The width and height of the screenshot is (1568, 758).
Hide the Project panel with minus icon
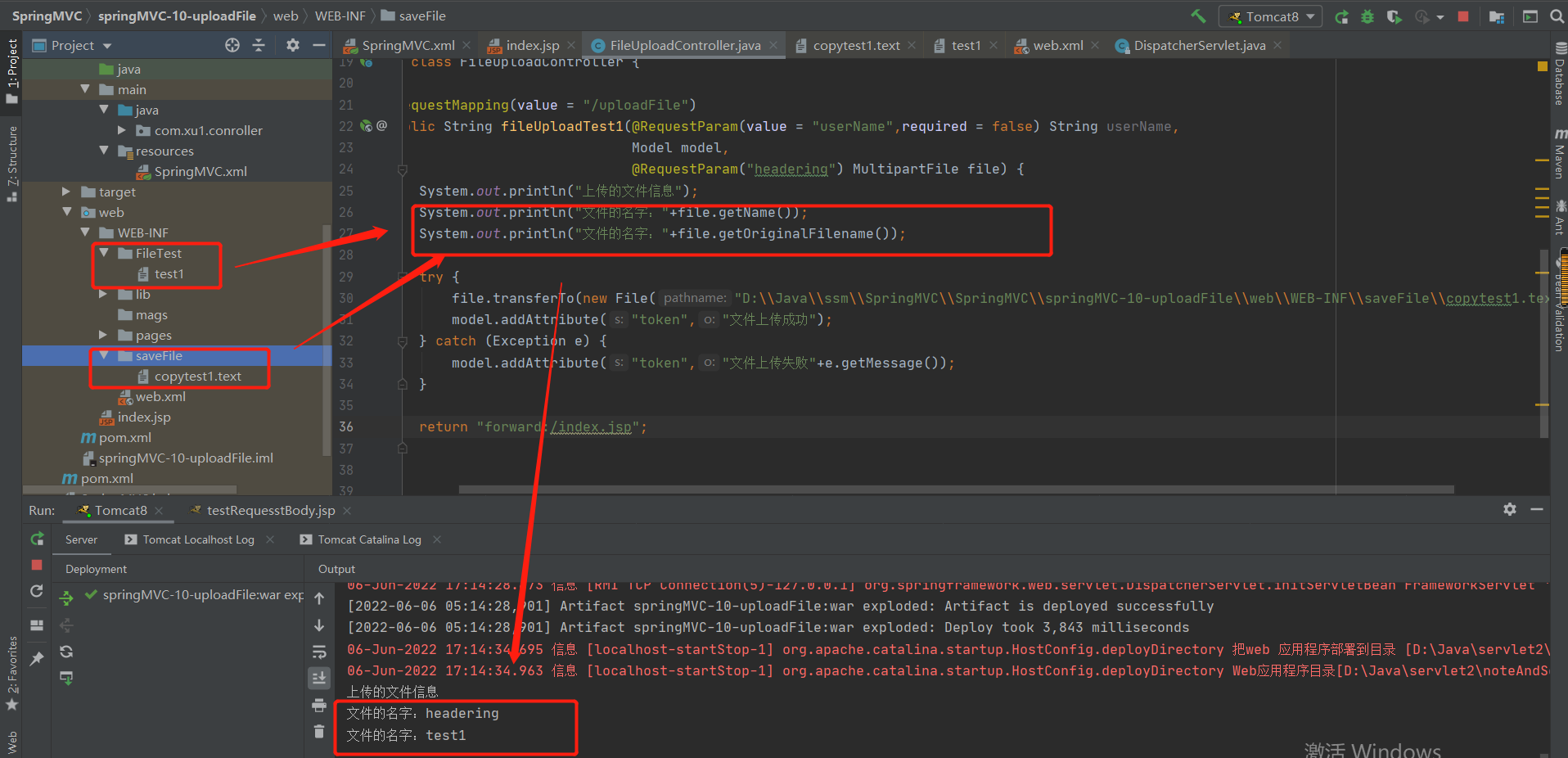coord(319,45)
